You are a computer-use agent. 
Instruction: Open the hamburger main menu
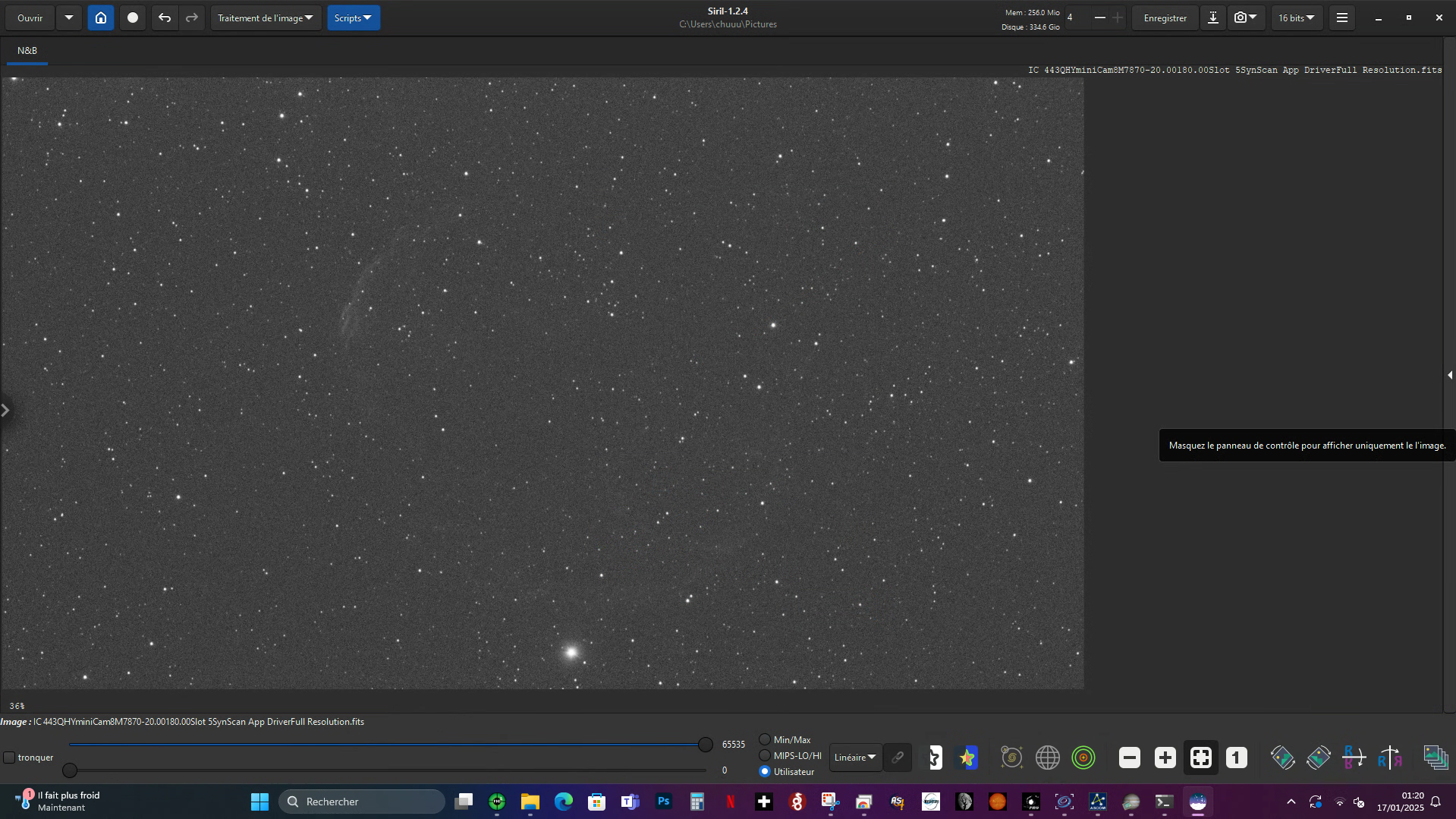pyautogui.click(x=1342, y=17)
